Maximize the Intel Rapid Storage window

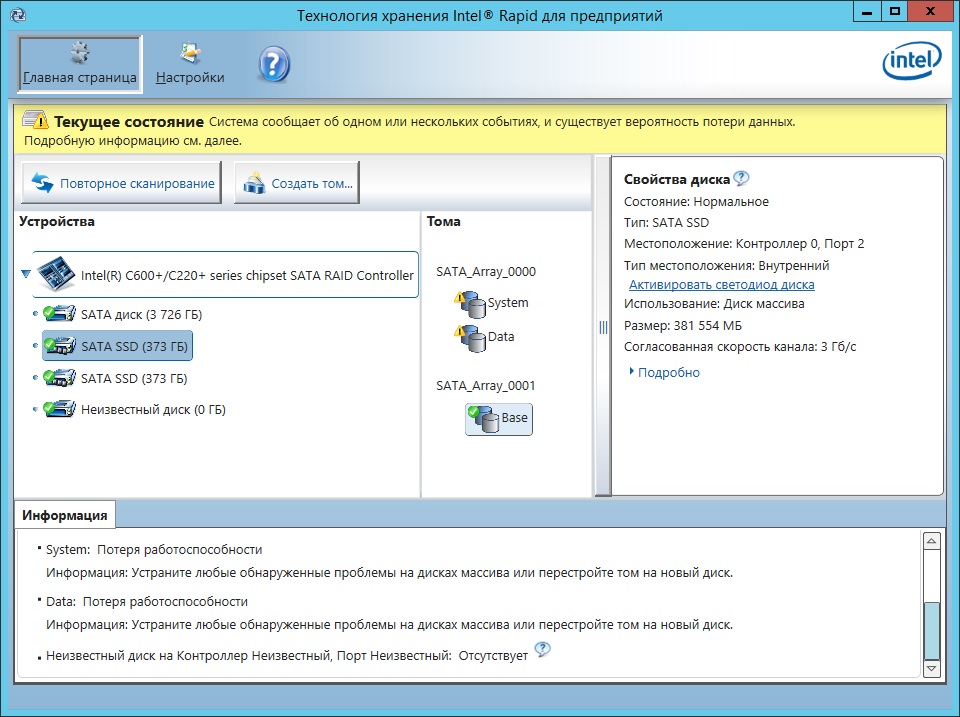[894, 12]
